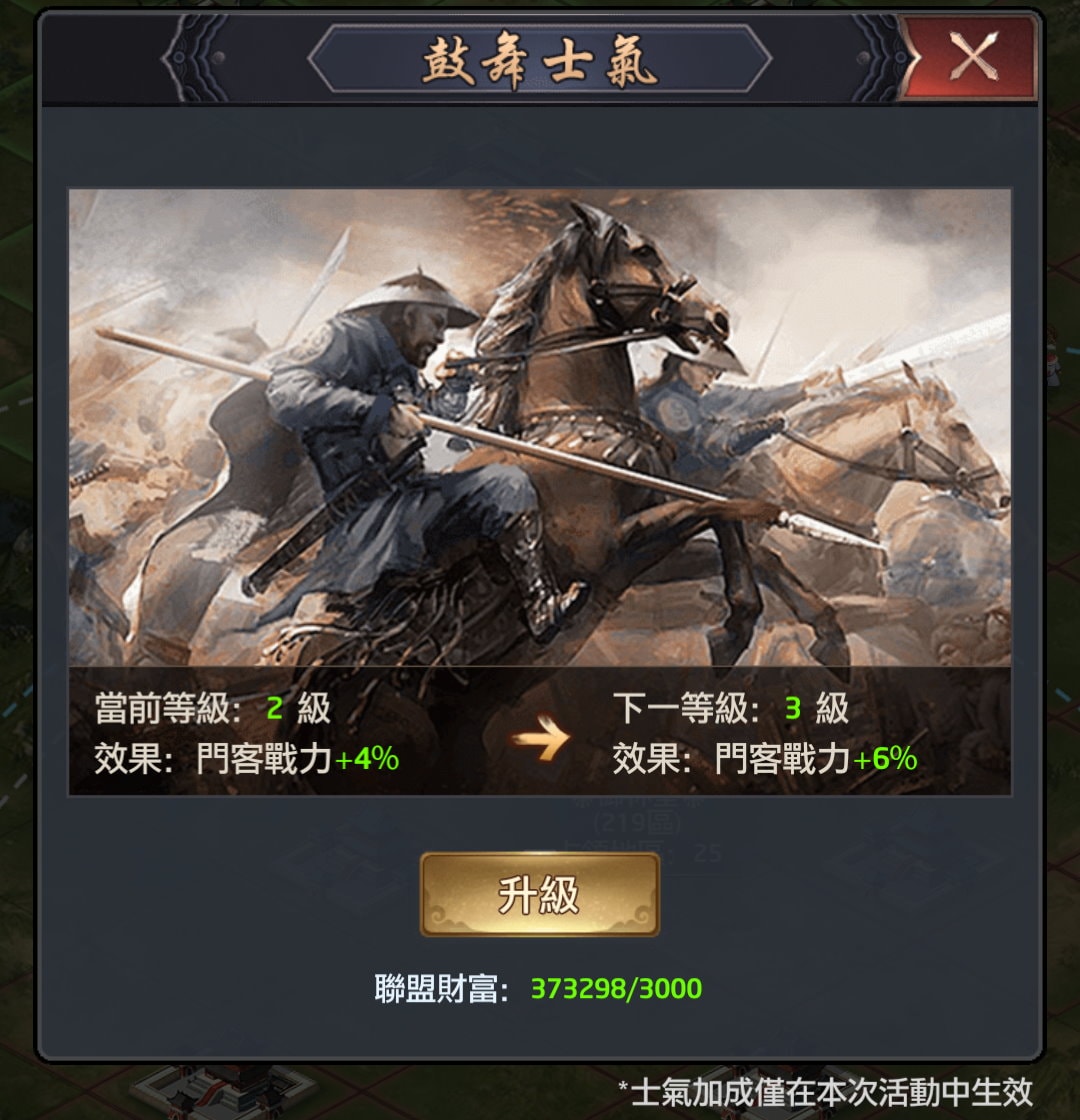Click the 士氣加成 footnote text
This screenshot has width=1080, height=1120.
tap(825, 1092)
